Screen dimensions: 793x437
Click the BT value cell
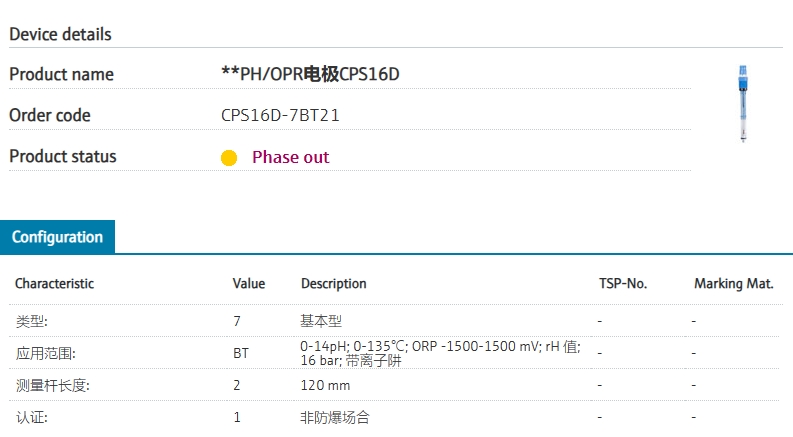[241, 353]
